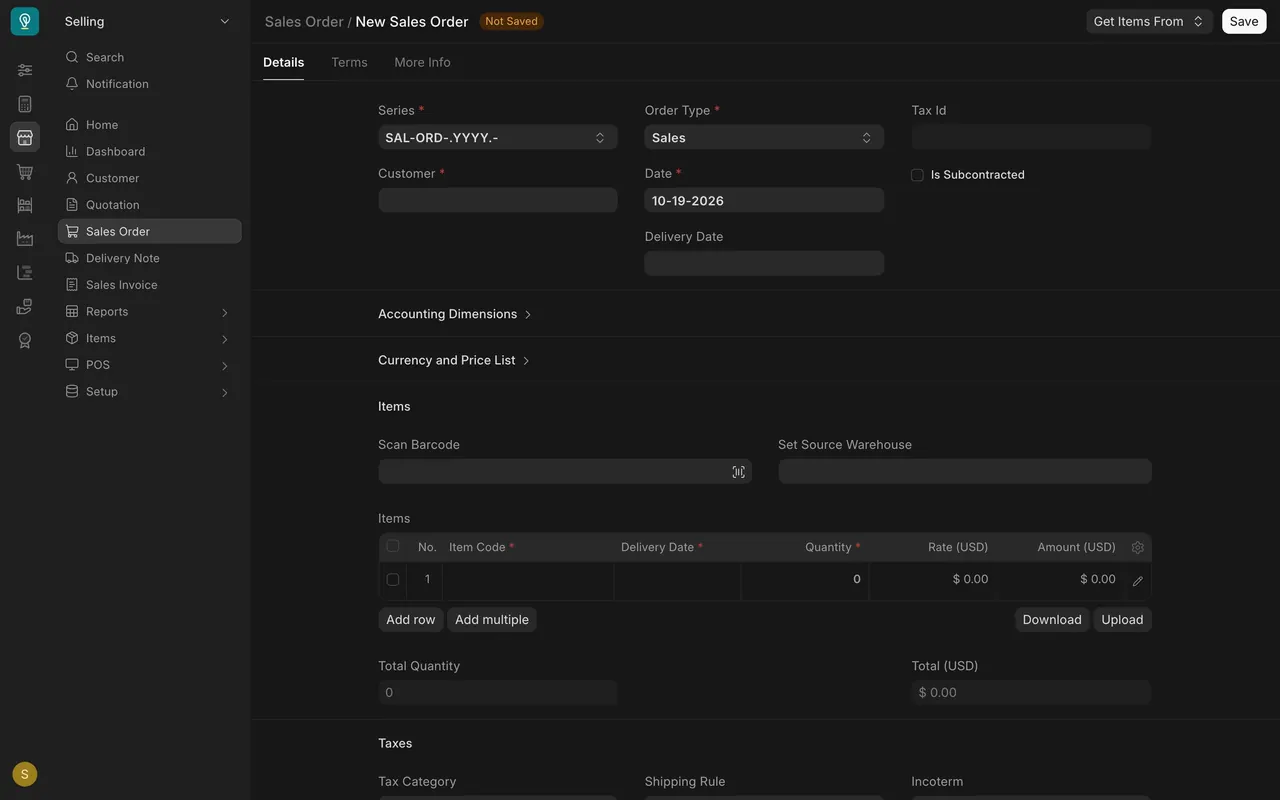
Task: Open Delivery Note from the sidebar
Action: (x=150, y=258)
